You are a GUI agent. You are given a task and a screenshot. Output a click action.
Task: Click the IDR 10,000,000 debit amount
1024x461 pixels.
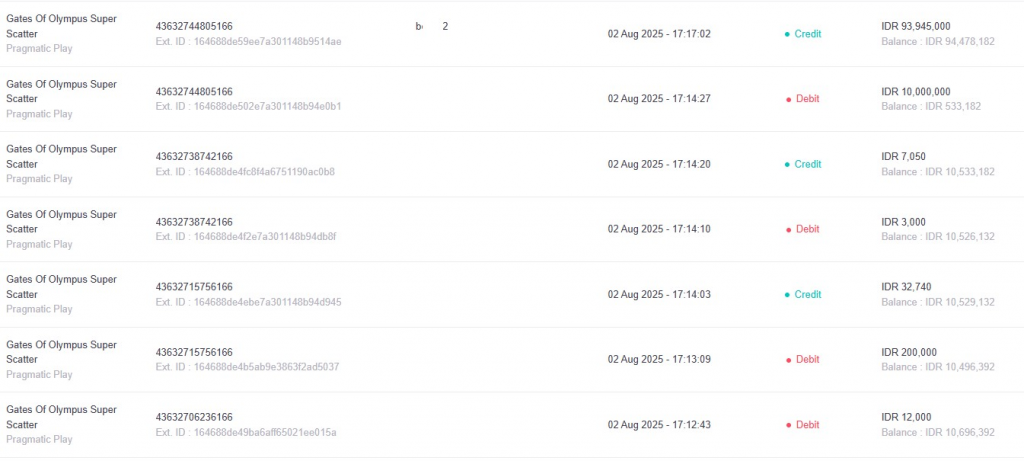click(x=916, y=91)
